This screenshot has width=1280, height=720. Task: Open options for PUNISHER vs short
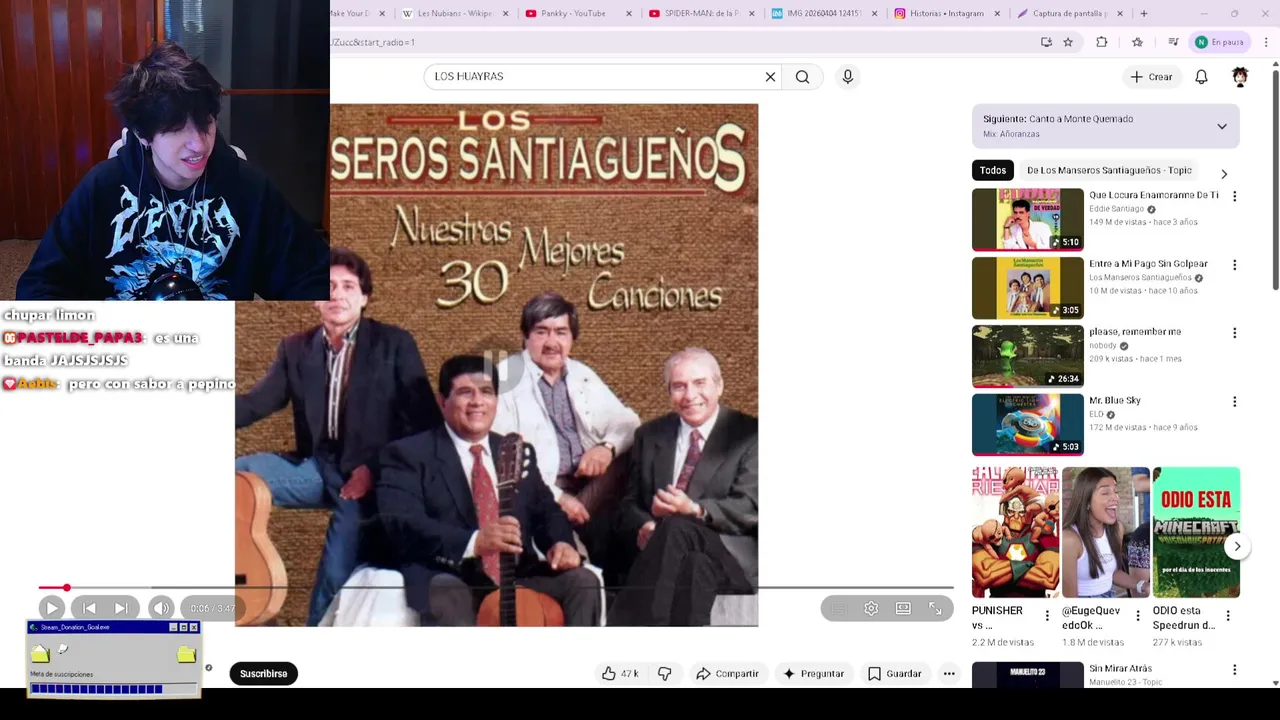tap(1047, 616)
